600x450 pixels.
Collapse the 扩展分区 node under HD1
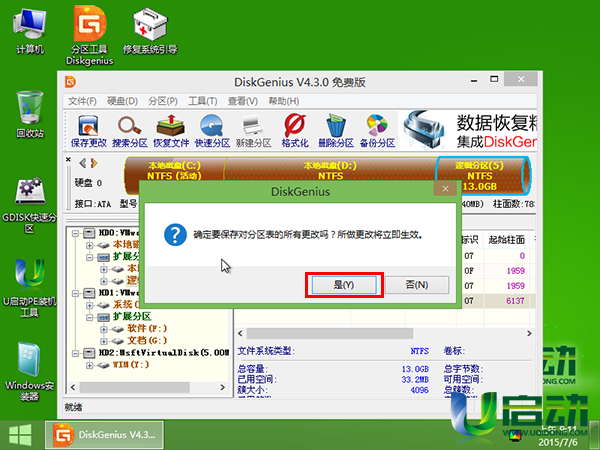pyautogui.click(x=90, y=317)
